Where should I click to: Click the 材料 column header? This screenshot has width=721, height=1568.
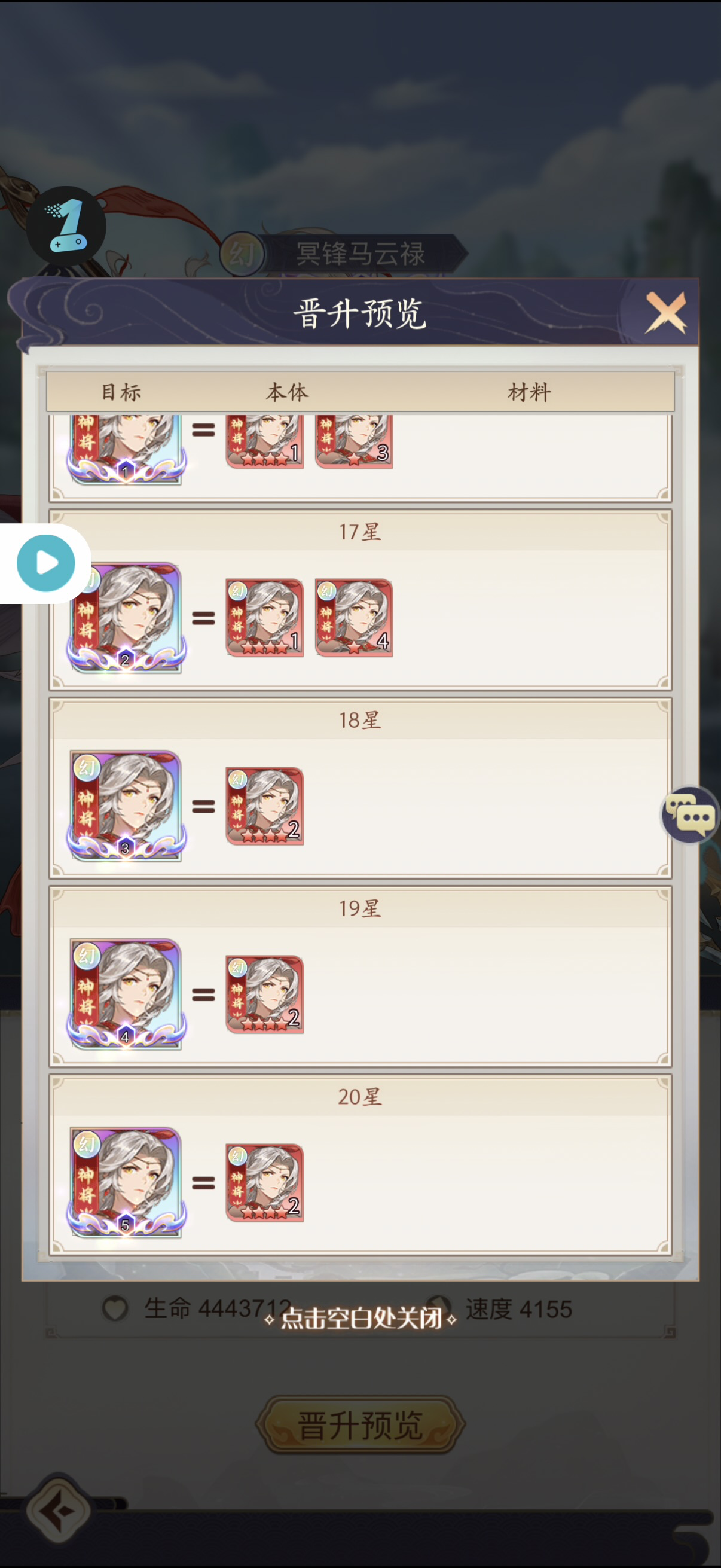point(529,392)
